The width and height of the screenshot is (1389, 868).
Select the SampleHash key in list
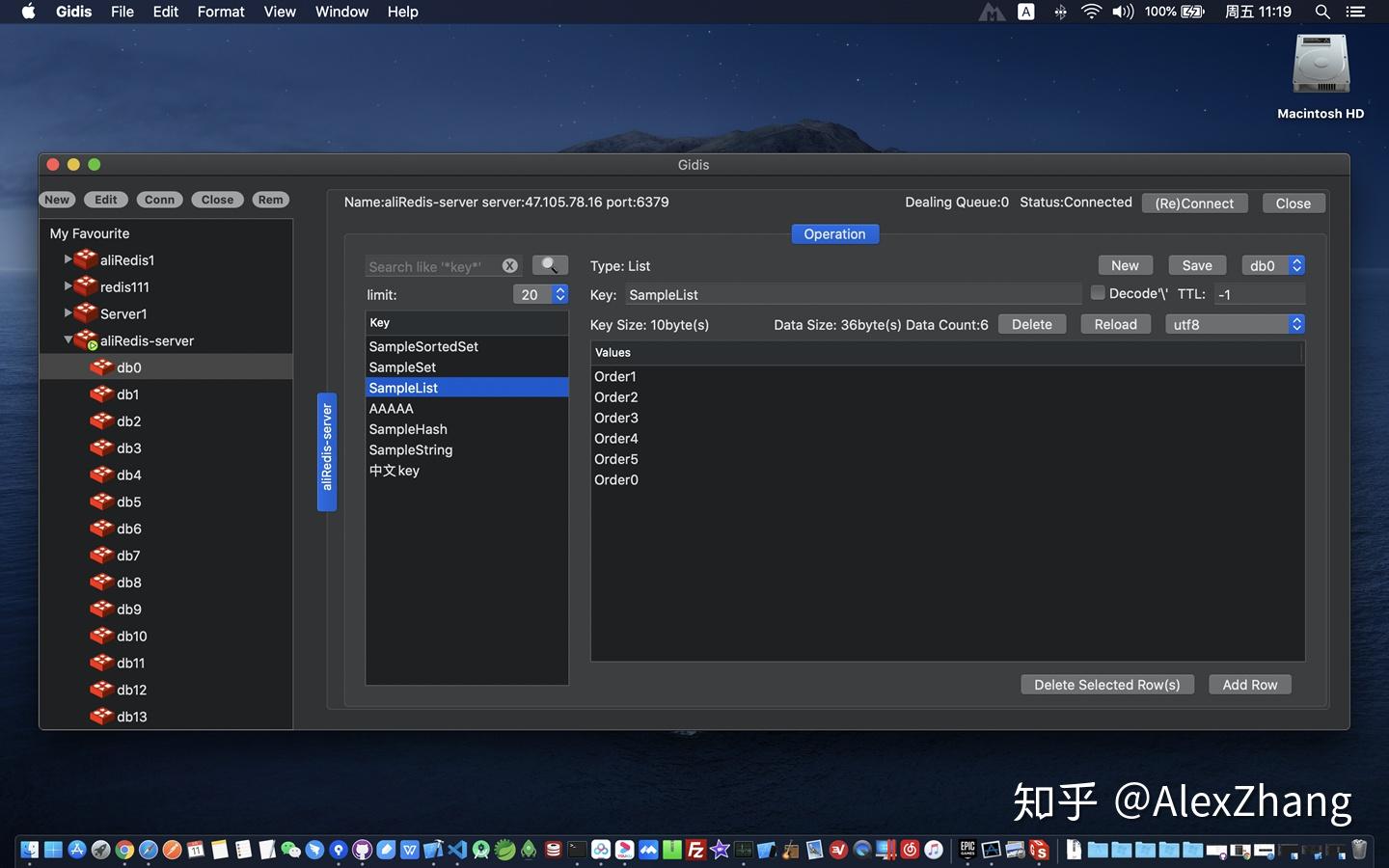[467, 429]
